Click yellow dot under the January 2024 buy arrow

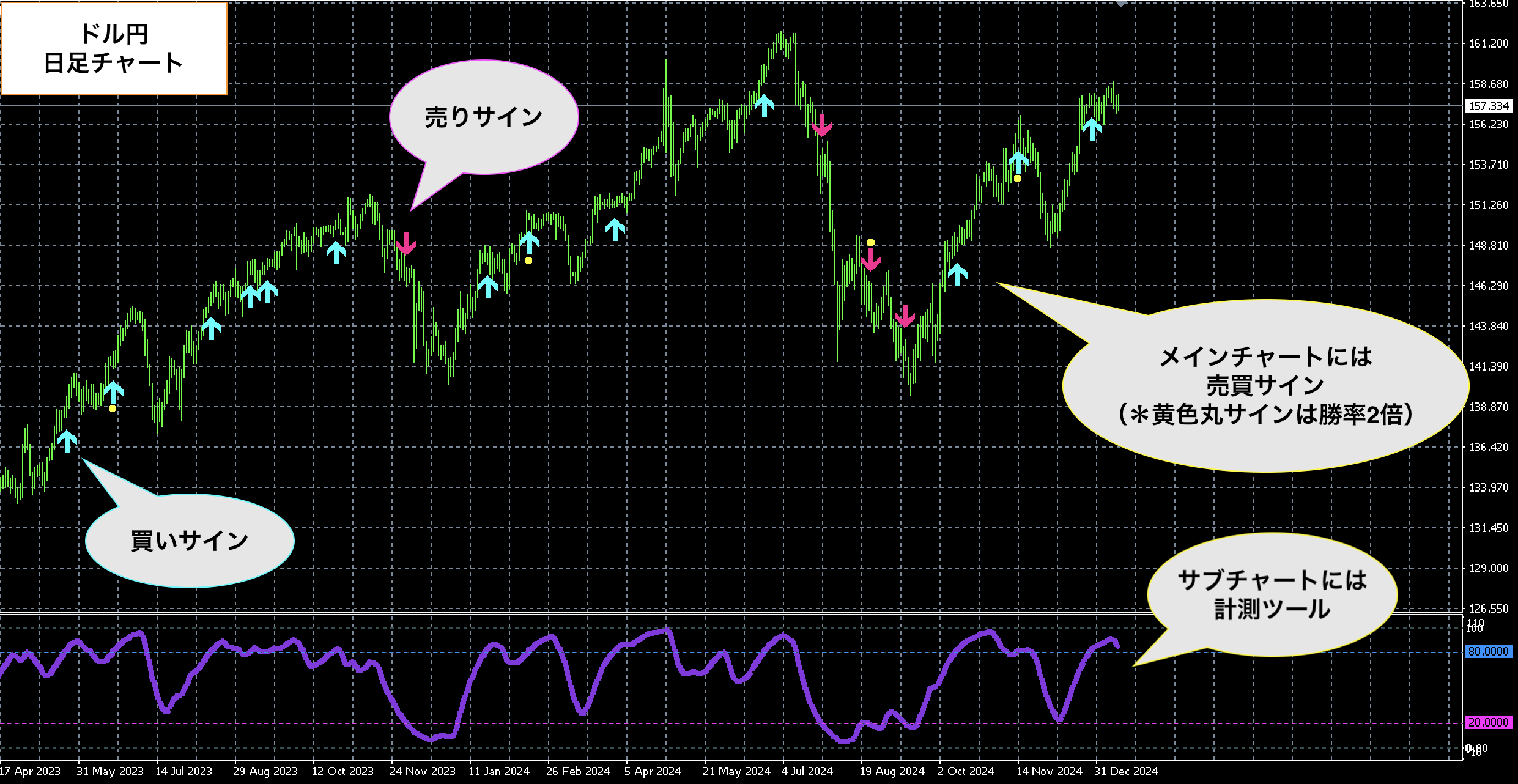pyautogui.click(x=528, y=261)
